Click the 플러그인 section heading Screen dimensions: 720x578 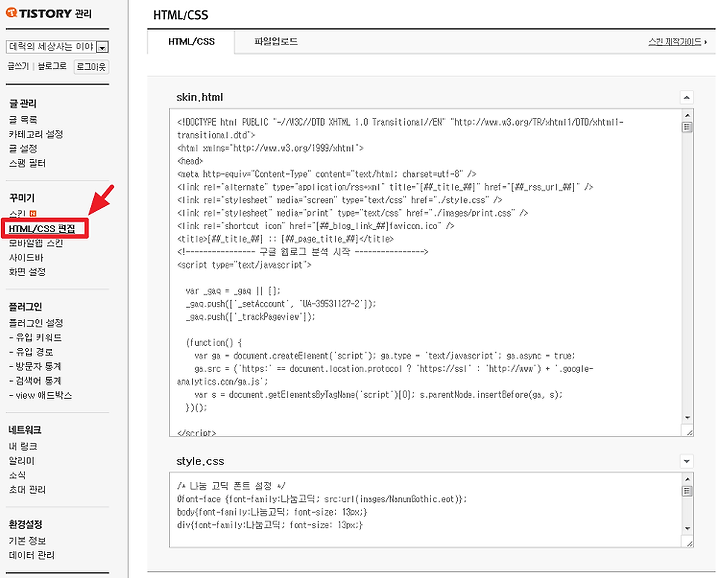26,307
